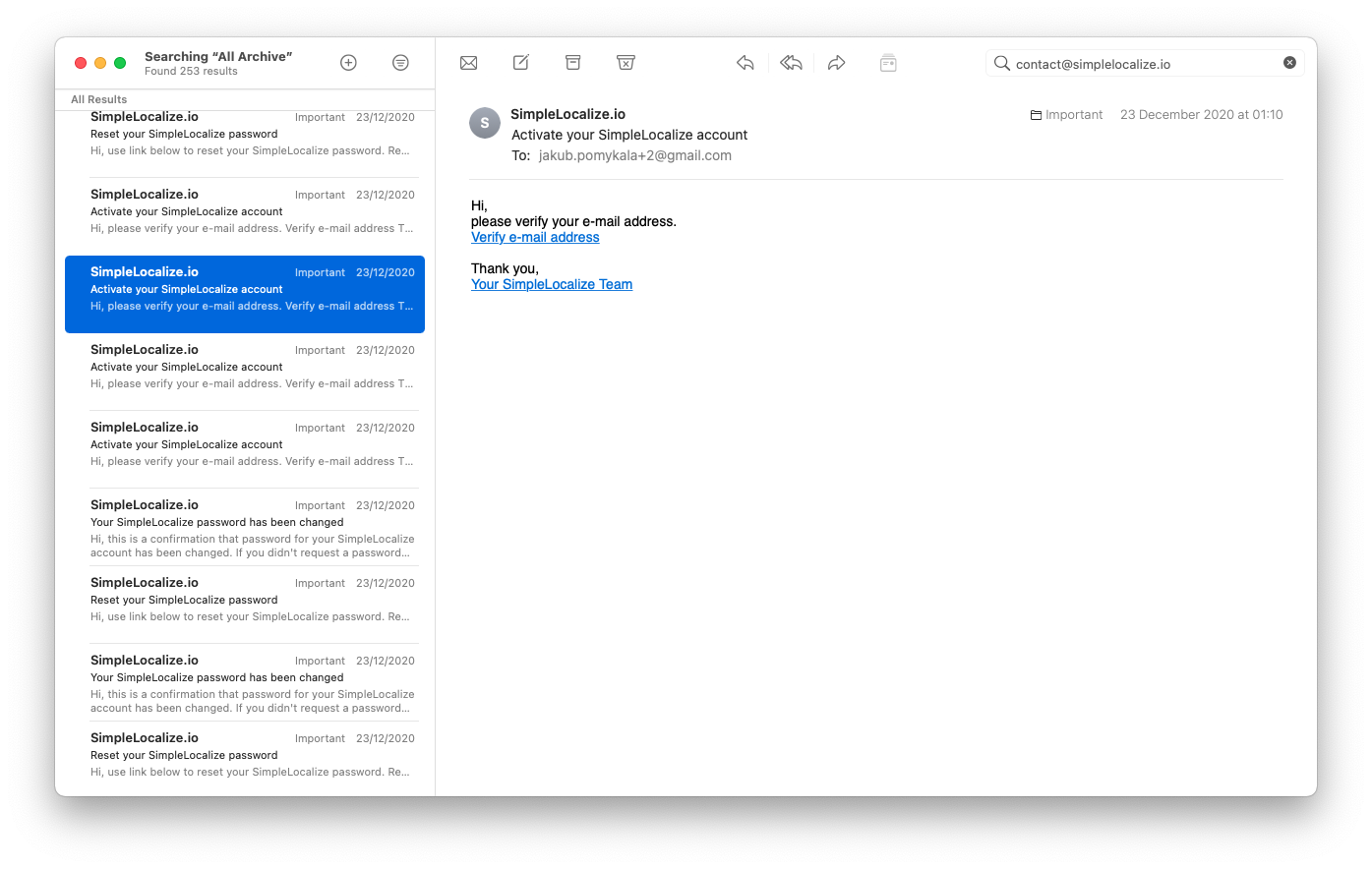Click the Searching "All Archive" title
The image size is (1372, 869).
click(218, 56)
